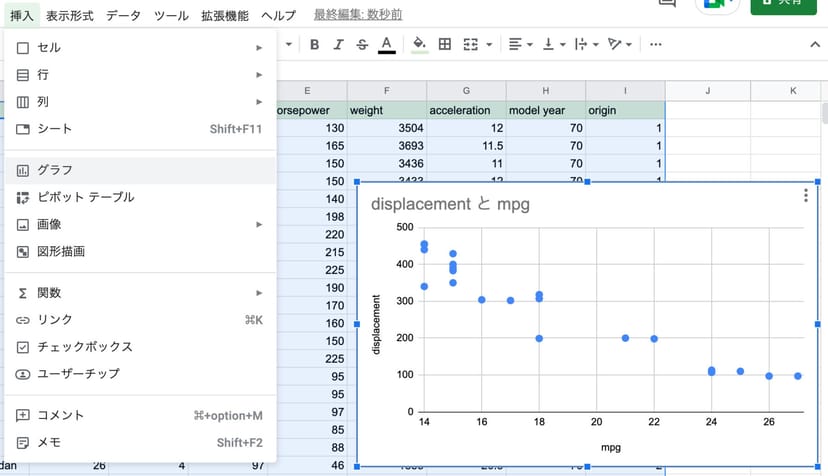Hide toolbar with collapse chevron
Image resolution: width=828 pixels, height=476 pixels.
click(814, 44)
